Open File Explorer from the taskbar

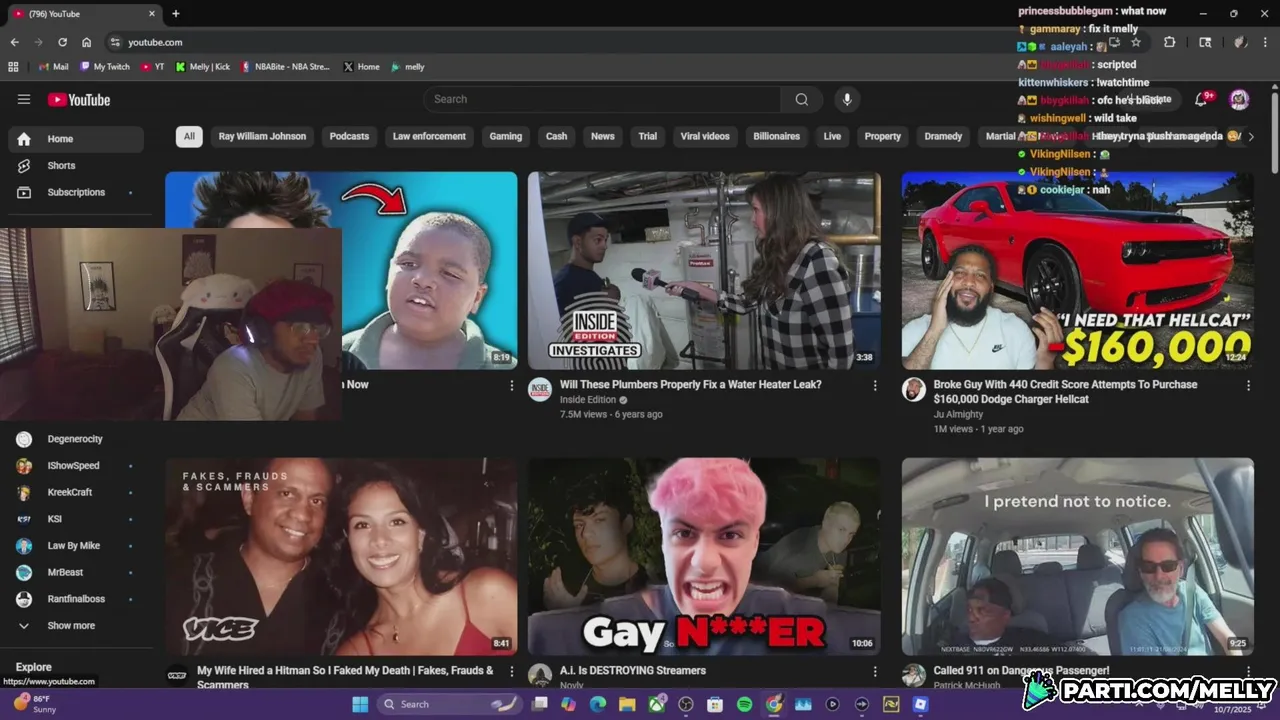pyautogui.click(x=627, y=704)
